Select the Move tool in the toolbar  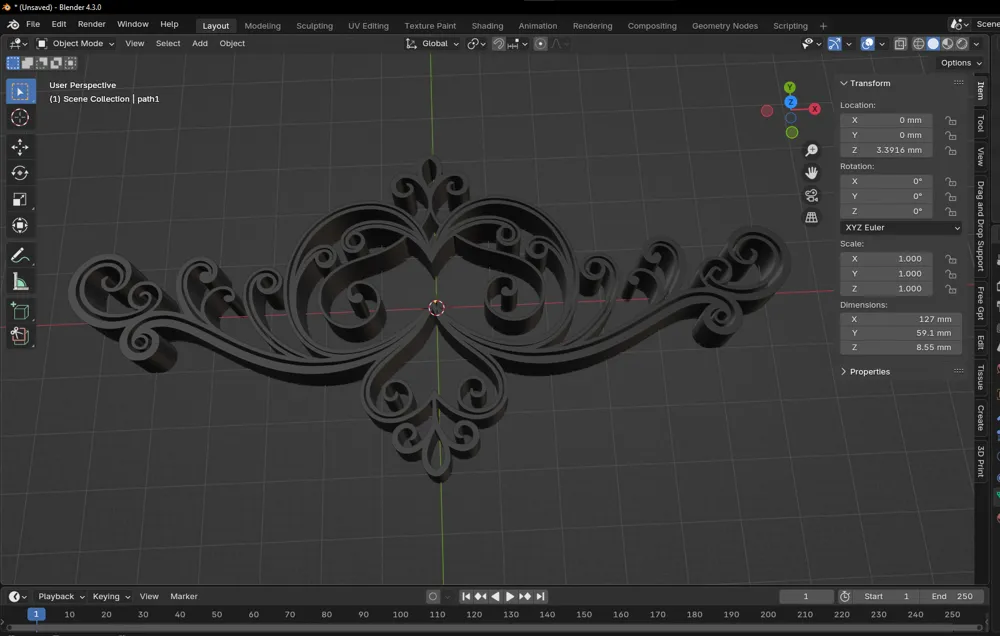tap(20, 146)
